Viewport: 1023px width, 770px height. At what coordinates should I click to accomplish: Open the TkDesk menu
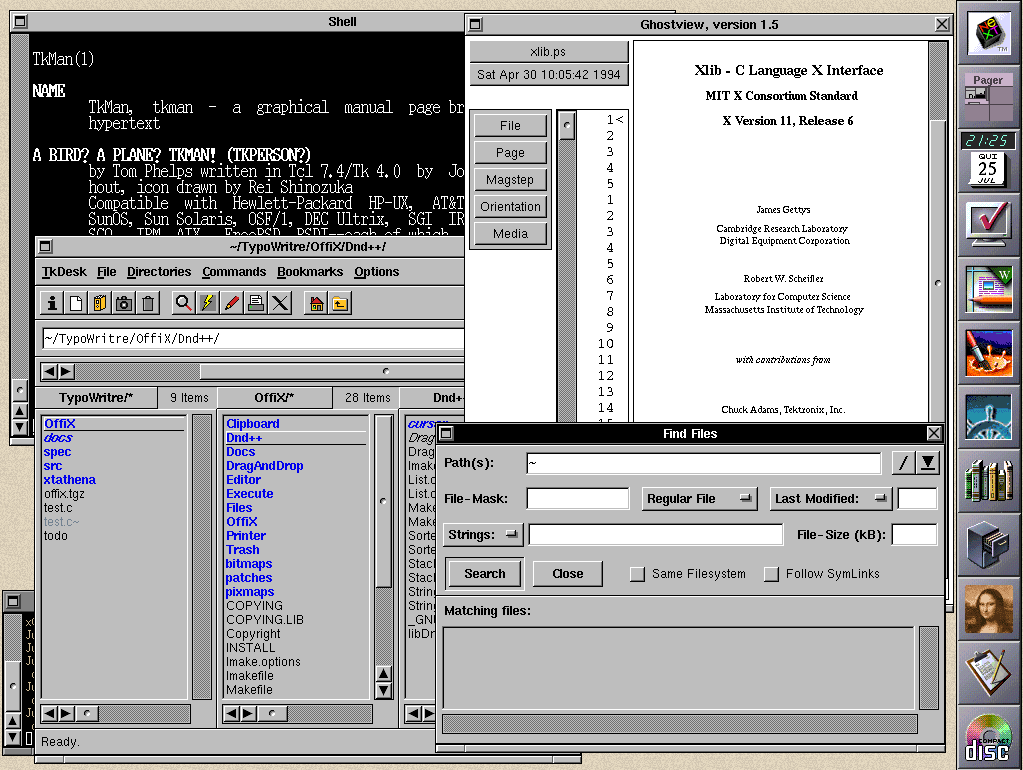click(x=64, y=271)
